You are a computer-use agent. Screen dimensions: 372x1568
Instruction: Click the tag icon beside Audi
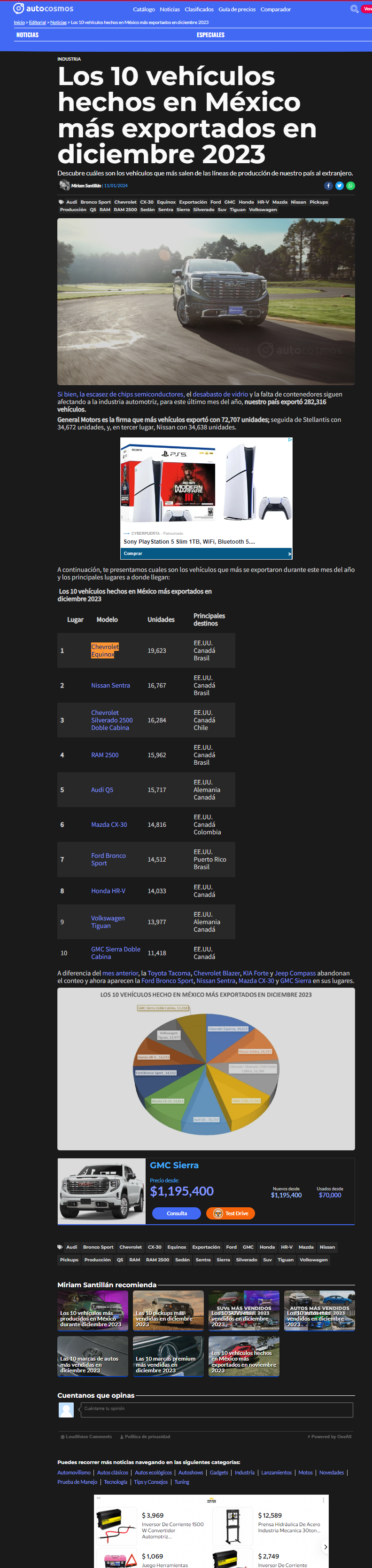(x=61, y=202)
